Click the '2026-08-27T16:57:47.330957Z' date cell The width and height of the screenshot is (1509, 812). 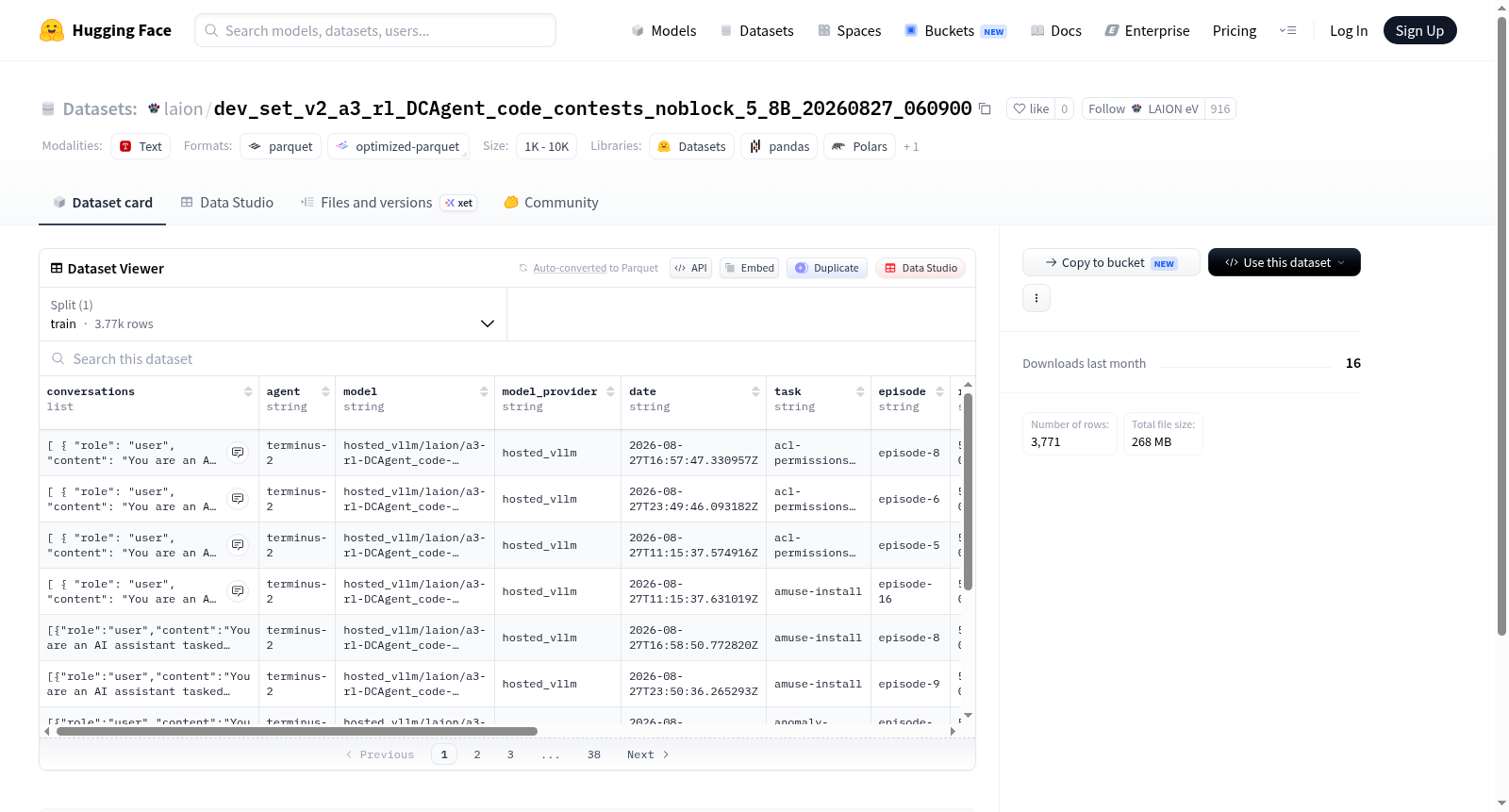coord(693,453)
